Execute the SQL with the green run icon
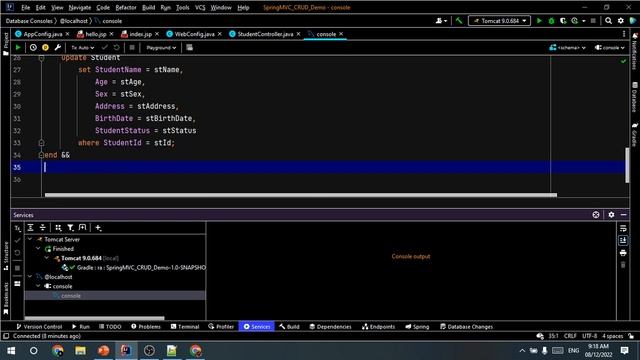 point(18,48)
